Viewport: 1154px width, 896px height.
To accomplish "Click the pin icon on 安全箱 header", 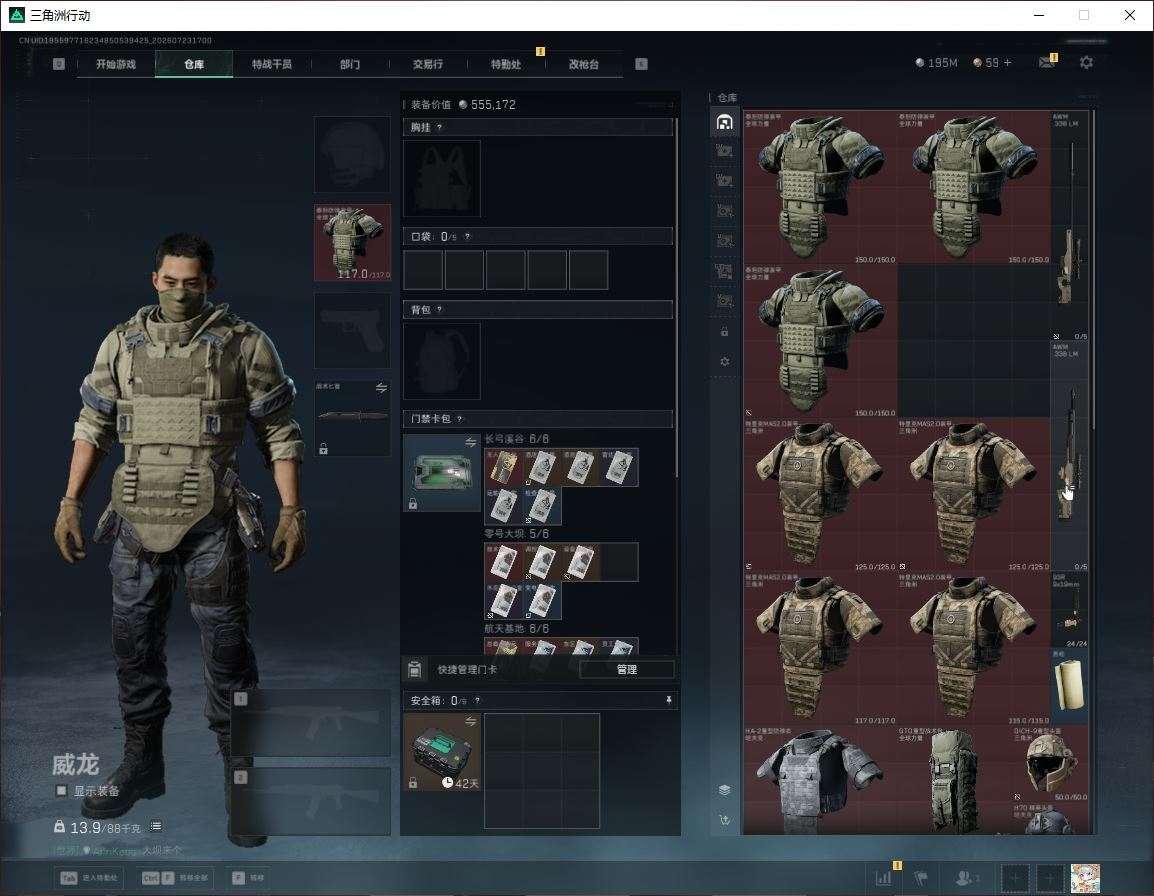I will 668,700.
